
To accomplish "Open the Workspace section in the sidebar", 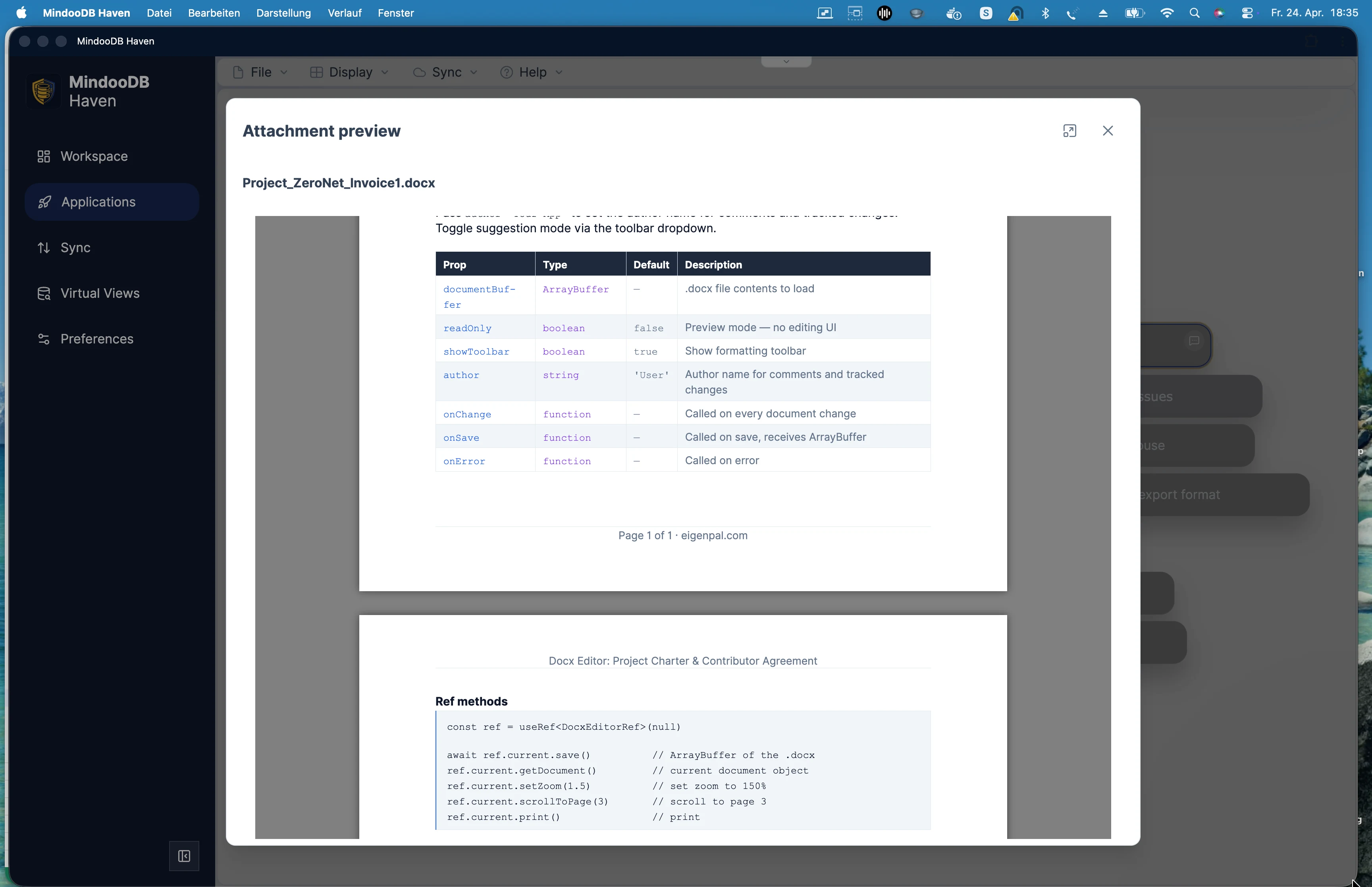I will tap(93, 156).
